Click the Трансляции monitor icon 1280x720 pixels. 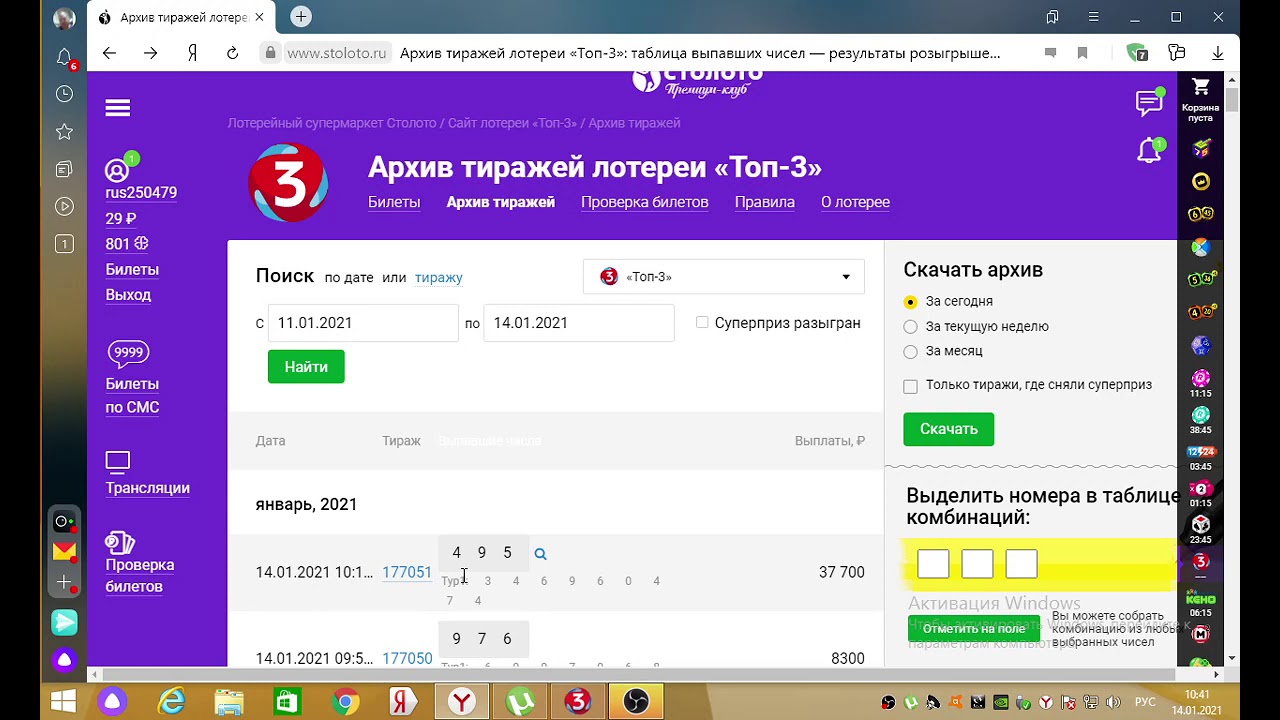click(118, 462)
